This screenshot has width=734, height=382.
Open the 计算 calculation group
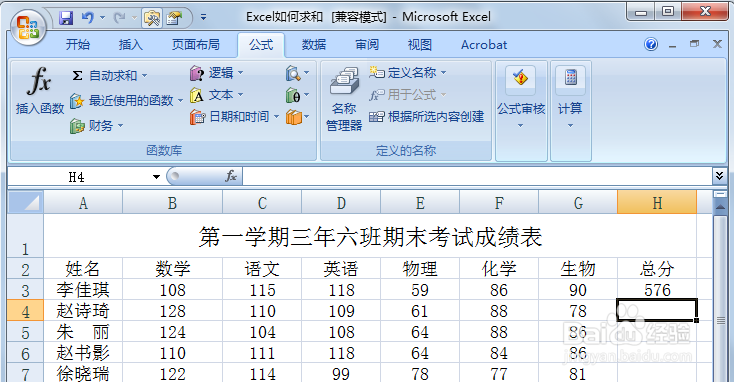click(570, 98)
